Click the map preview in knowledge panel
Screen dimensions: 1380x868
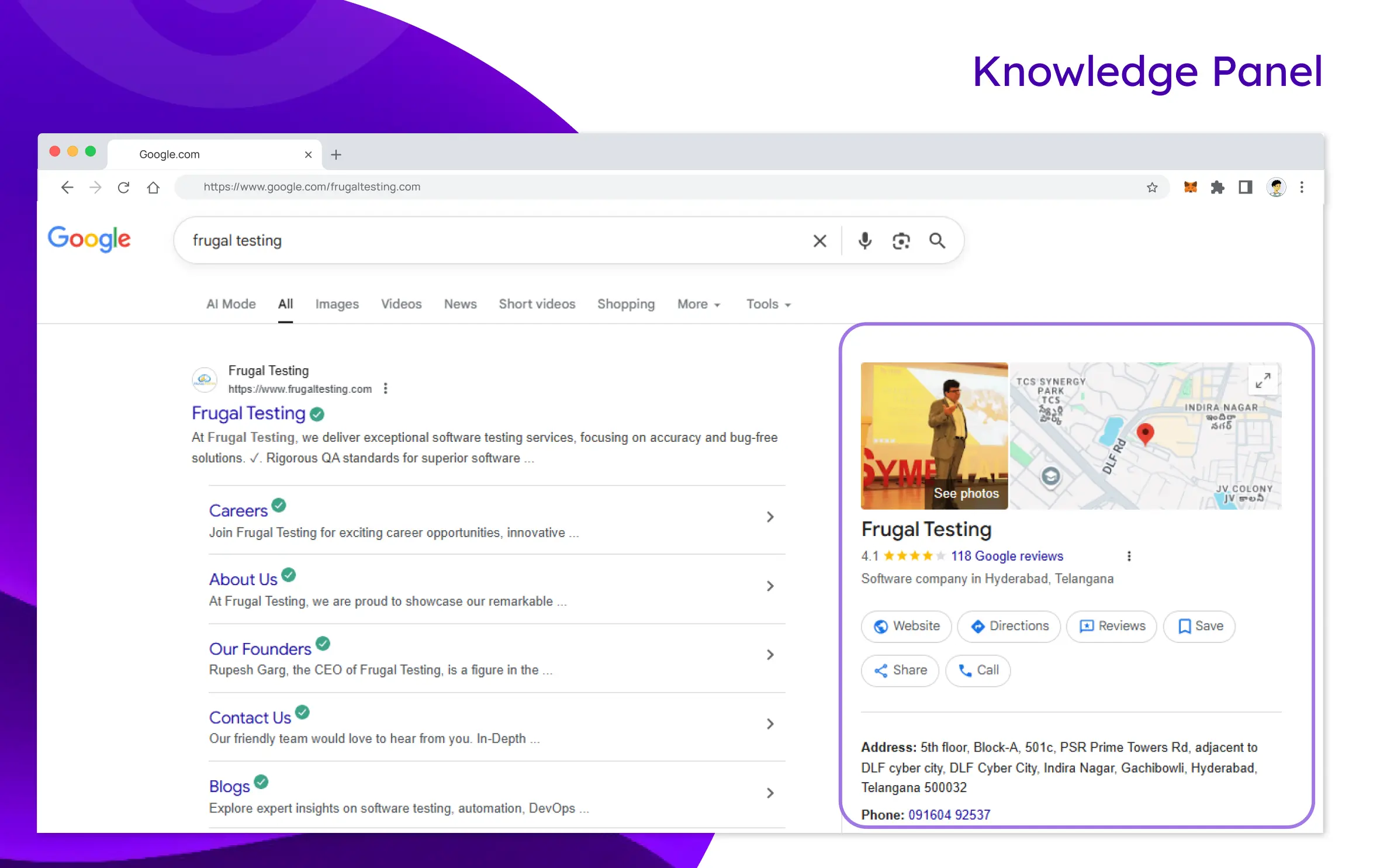[1146, 435]
